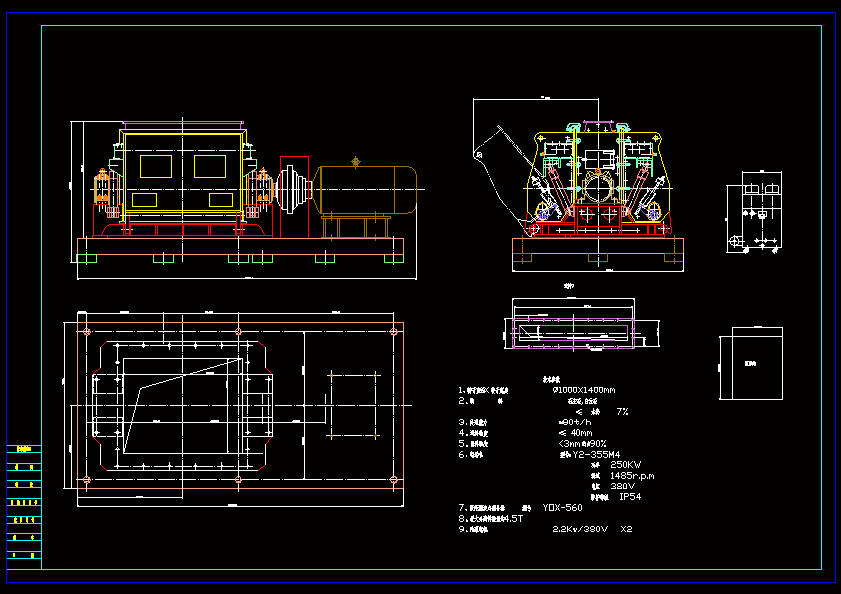Select the 1485r.p.m speed text
The image size is (841, 594).
click(x=631, y=476)
